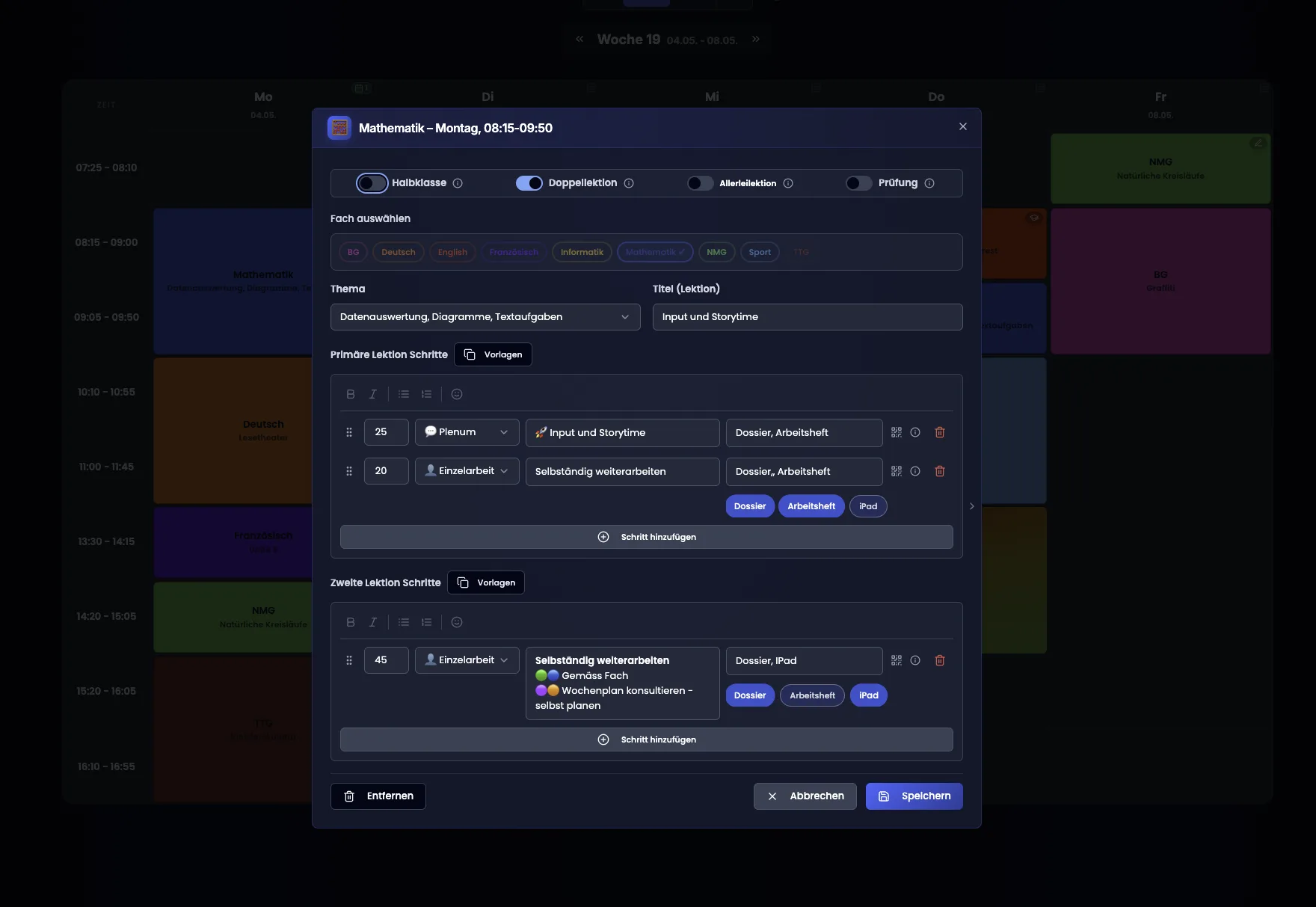Open the Plenum social form dropdown
The height and width of the screenshot is (907, 1316).
[467, 432]
